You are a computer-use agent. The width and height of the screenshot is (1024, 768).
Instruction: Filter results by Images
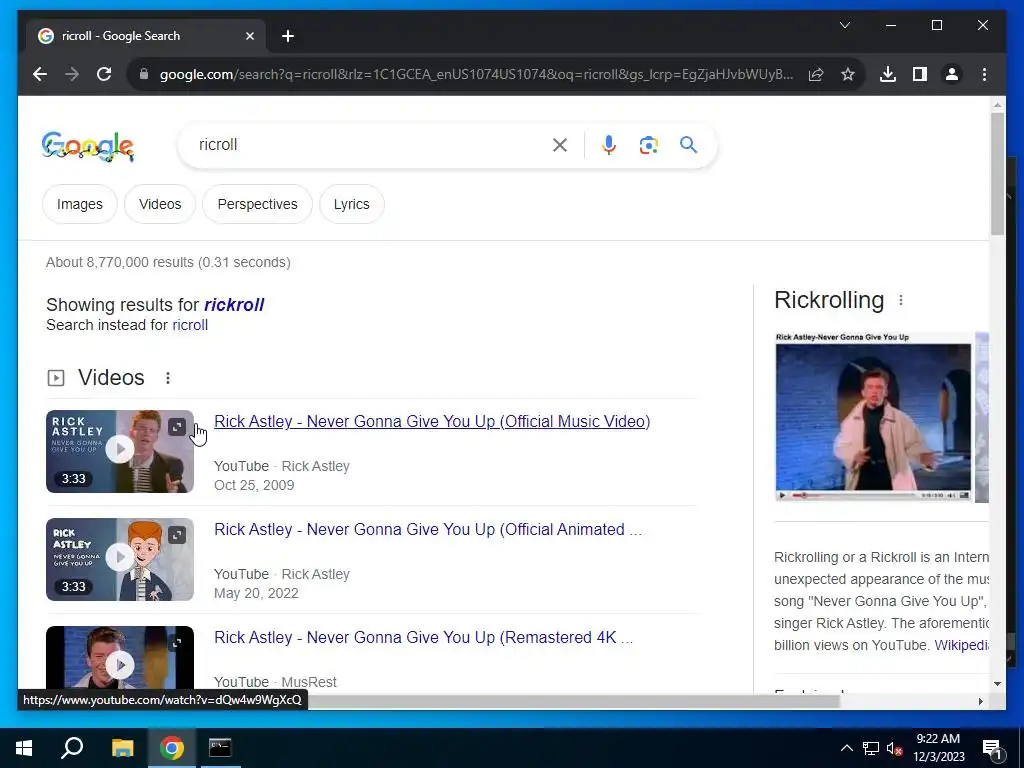80,204
